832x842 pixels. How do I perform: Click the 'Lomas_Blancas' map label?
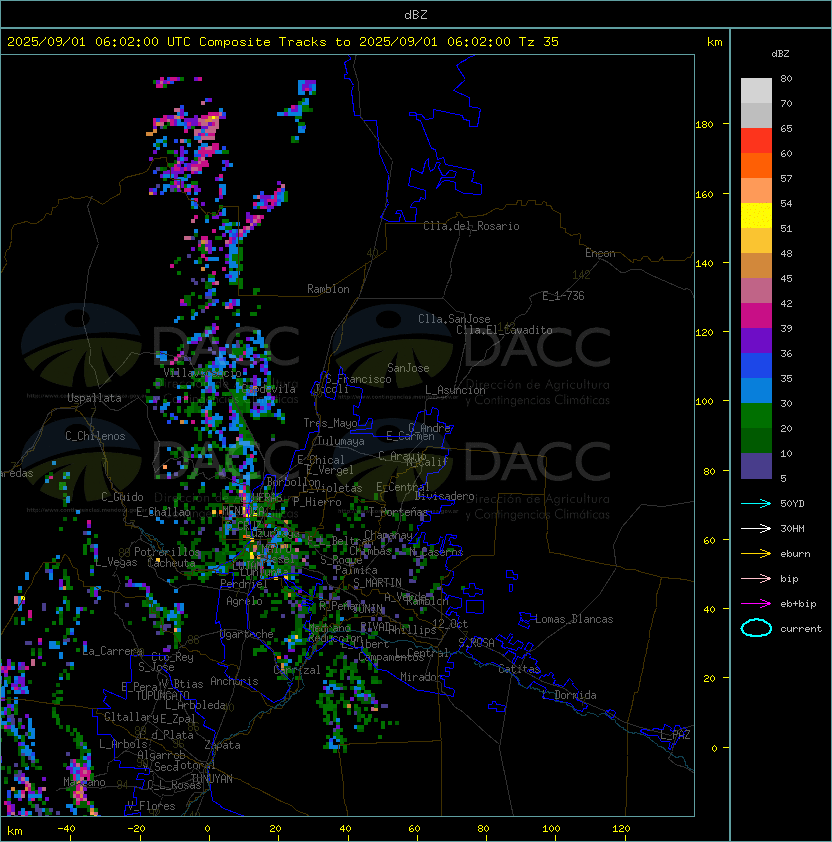point(574,619)
